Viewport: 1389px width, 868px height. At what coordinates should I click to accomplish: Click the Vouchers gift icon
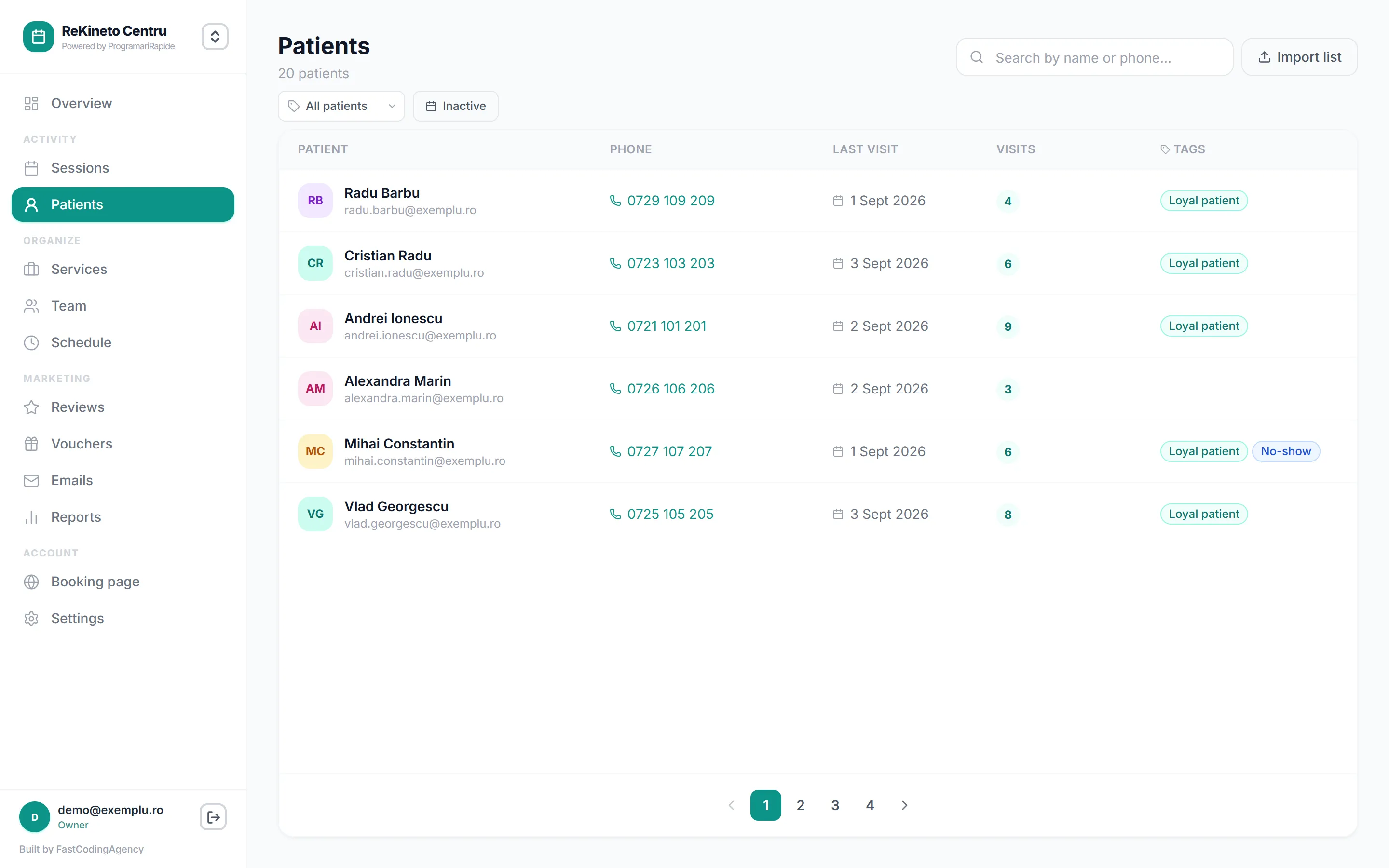point(31,444)
